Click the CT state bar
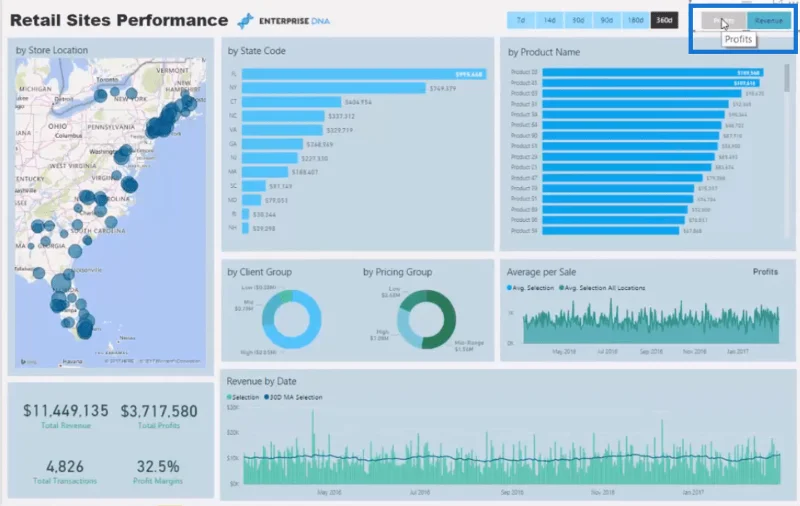Image resolution: width=800 pixels, height=506 pixels. click(x=291, y=102)
